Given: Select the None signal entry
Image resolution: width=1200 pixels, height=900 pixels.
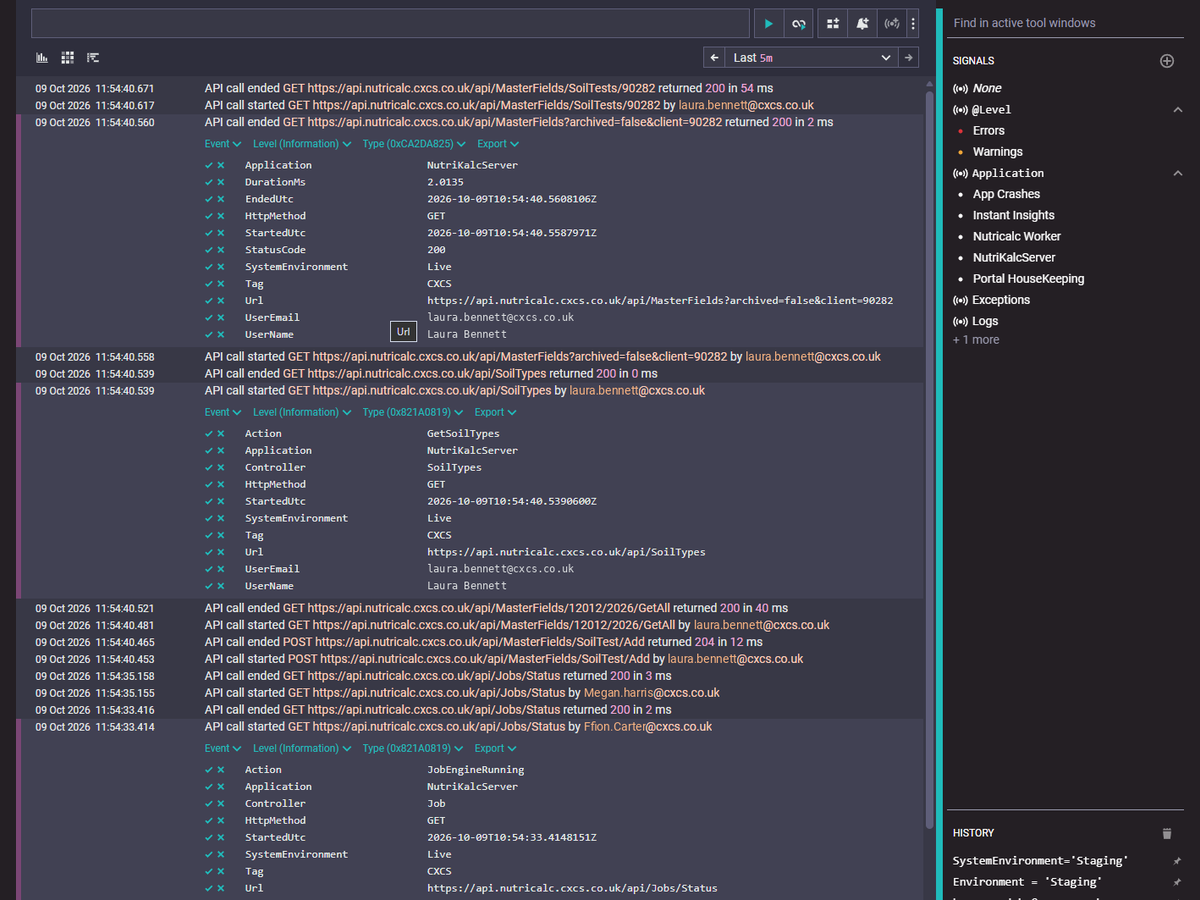Looking at the screenshot, I should pyautogui.click(x=986, y=89).
